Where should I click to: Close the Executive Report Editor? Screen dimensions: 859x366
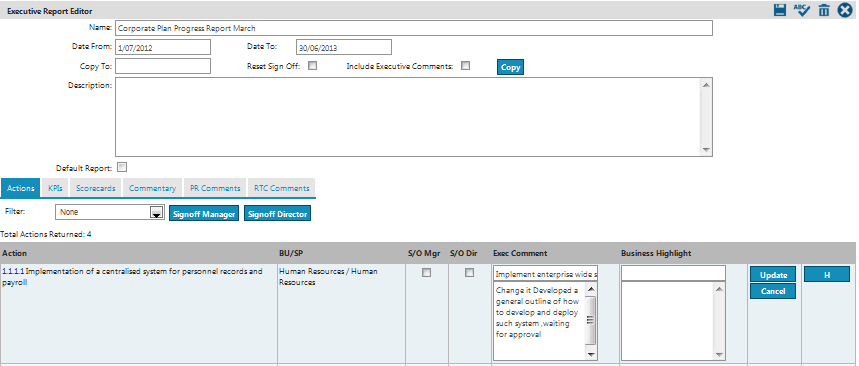845,10
